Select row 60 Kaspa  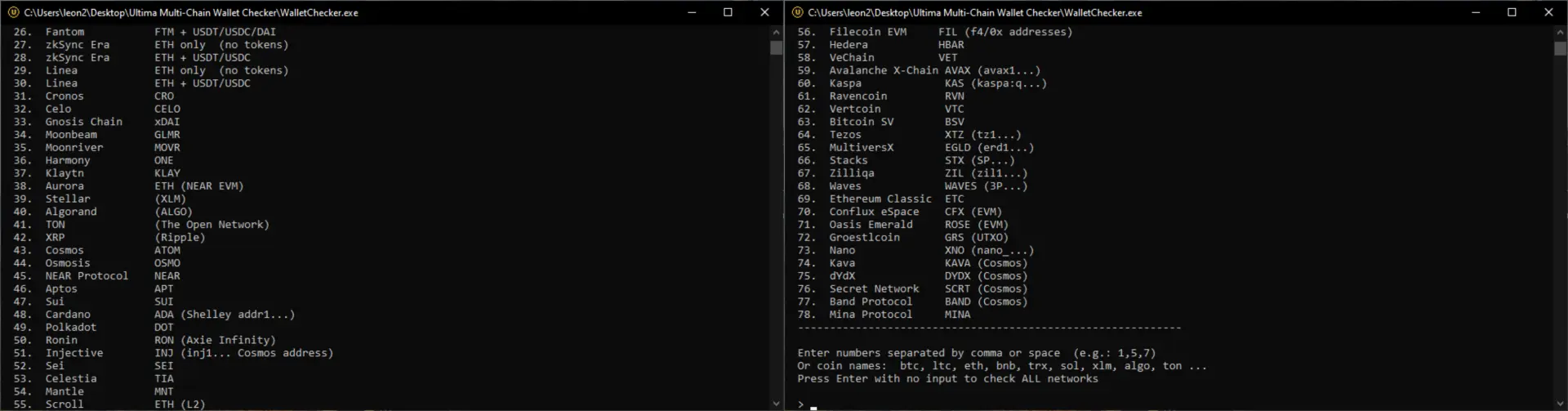click(x=922, y=83)
